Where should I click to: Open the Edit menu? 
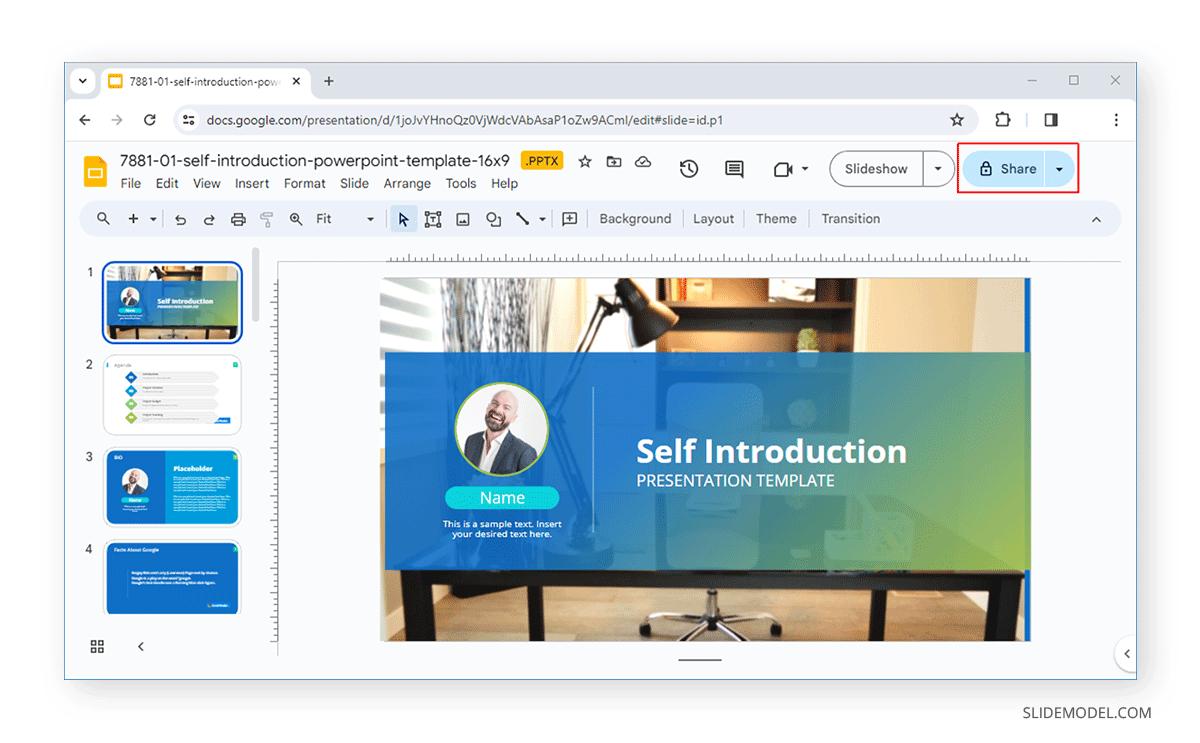pyautogui.click(x=167, y=184)
